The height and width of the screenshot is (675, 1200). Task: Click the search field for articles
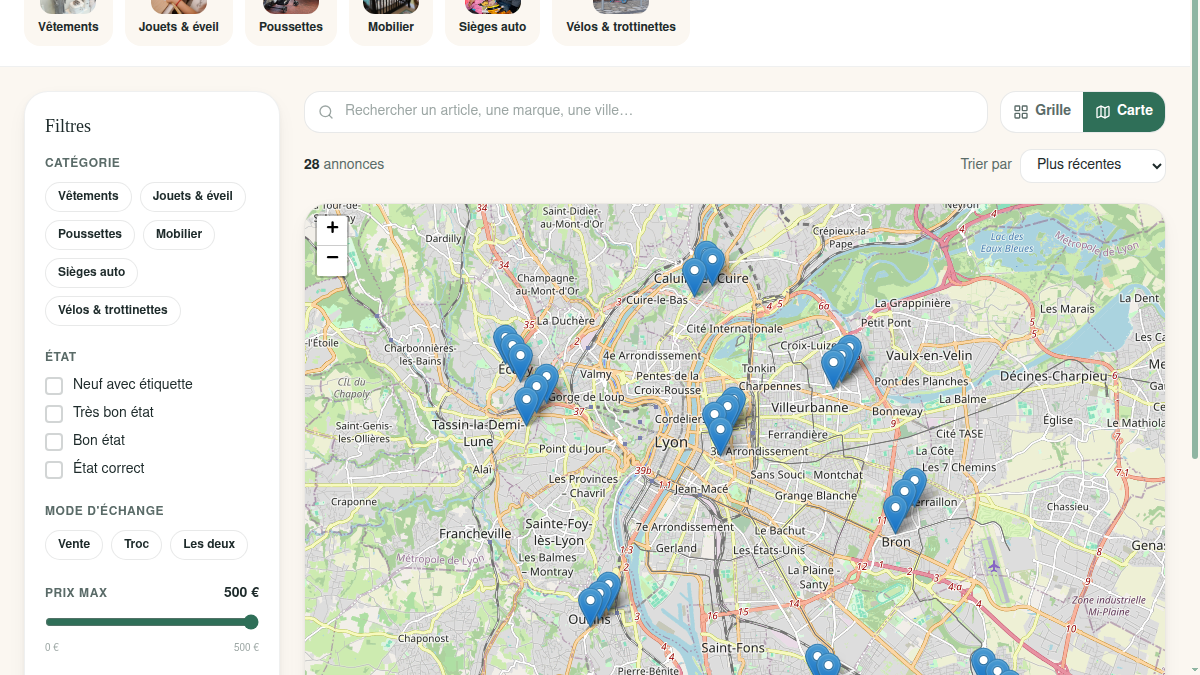point(646,112)
